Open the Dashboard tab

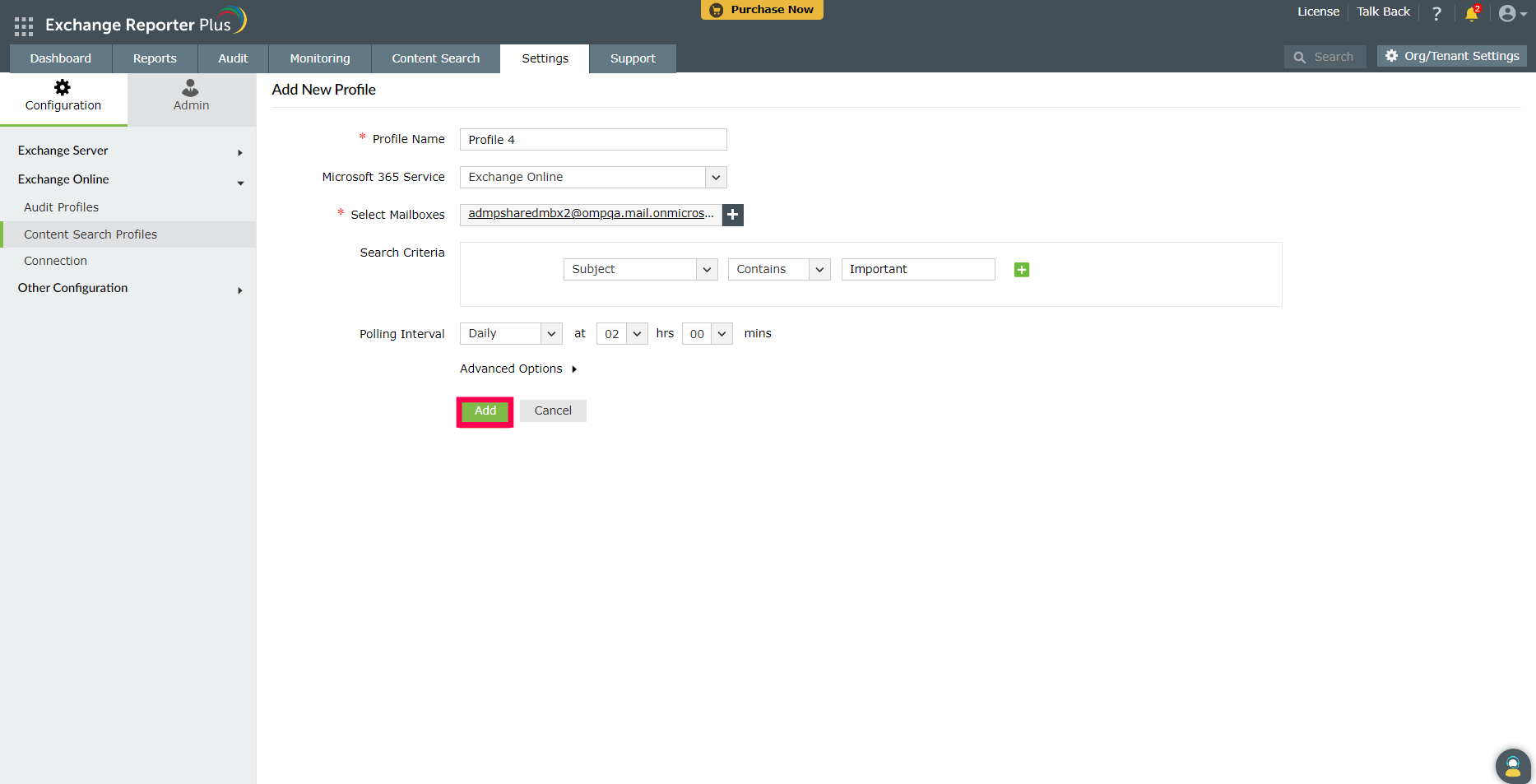pos(61,58)
